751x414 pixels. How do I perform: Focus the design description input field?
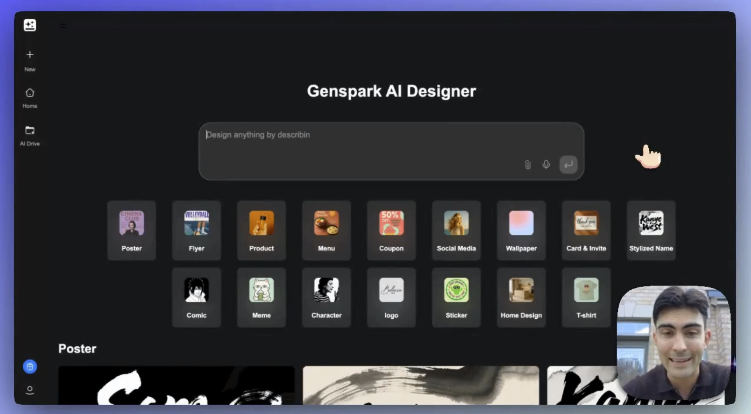(x=391, y=151)
